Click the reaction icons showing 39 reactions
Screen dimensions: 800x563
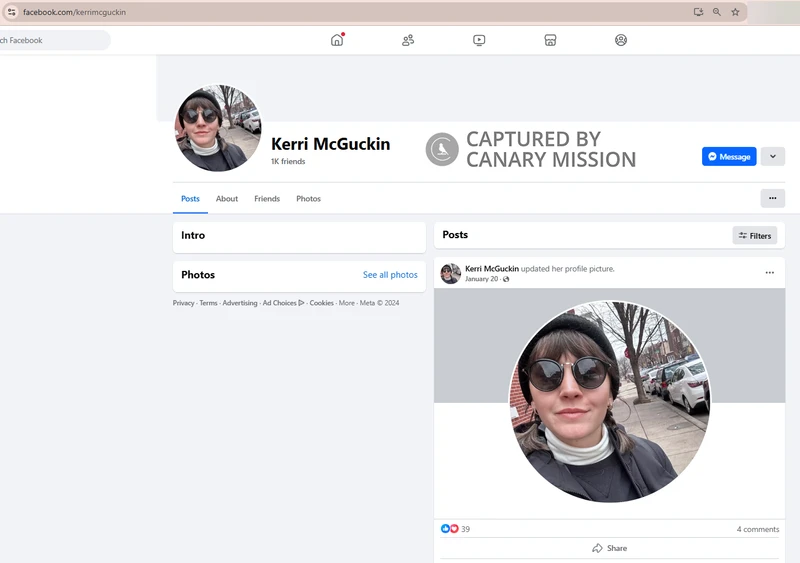point(450,529)
